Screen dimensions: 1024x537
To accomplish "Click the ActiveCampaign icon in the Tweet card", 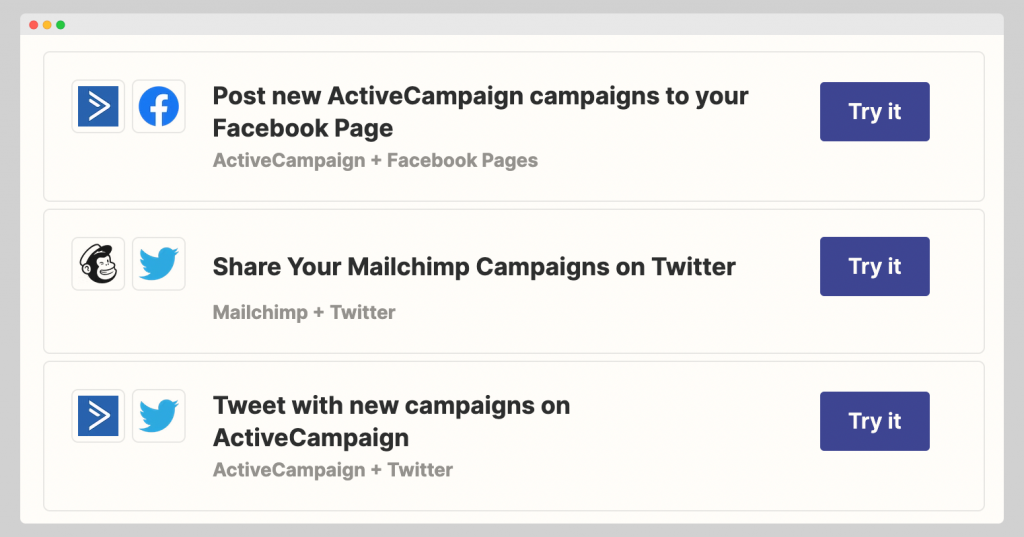I will pos(98,416).
